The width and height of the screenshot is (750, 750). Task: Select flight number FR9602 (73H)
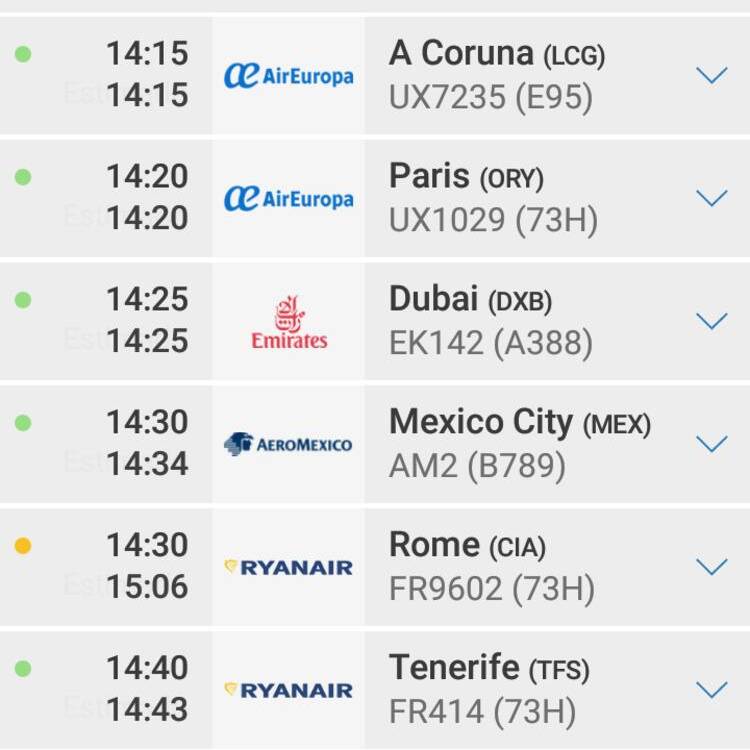(x=492, y=589)
